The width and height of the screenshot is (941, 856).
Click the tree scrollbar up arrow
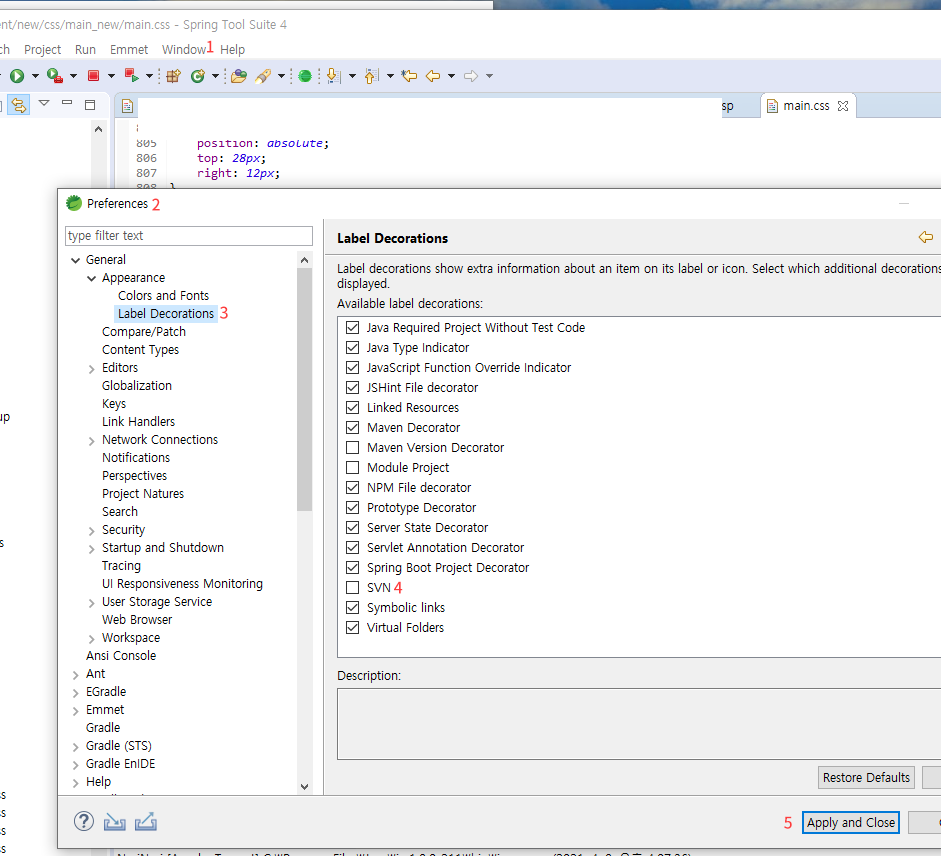[x=304, y=260]
